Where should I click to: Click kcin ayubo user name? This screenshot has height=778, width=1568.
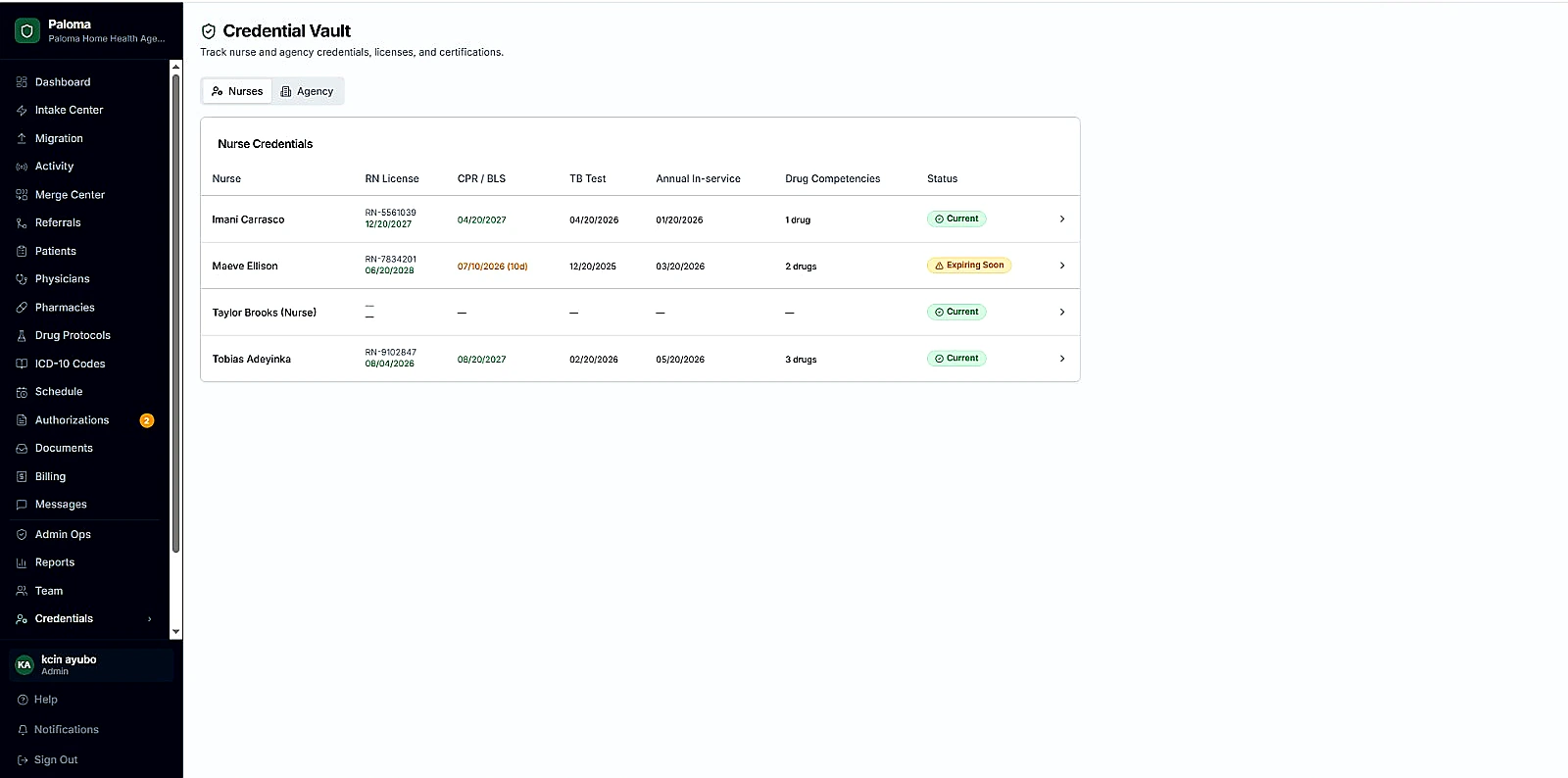[69, 659]
